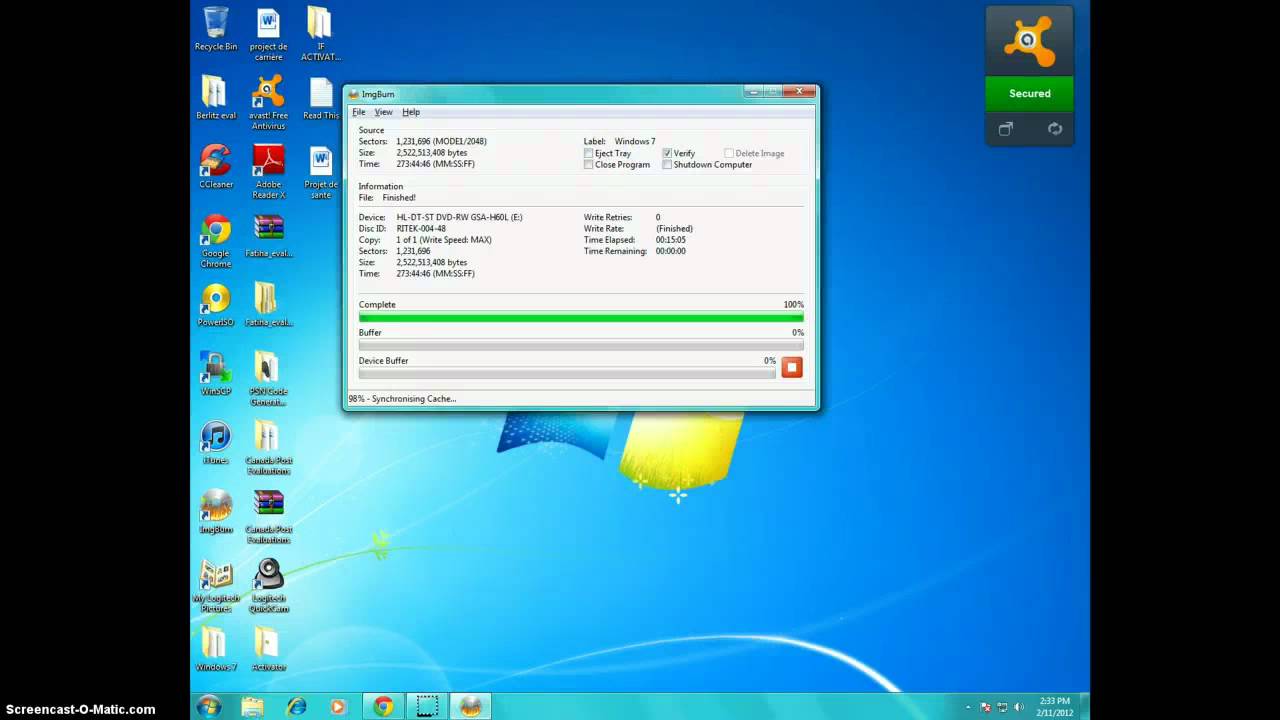Click the Google Chrome desktop shortcut
Image resolution: width=1280 pixels, height=720 pixels.
(x=216, y=241)
